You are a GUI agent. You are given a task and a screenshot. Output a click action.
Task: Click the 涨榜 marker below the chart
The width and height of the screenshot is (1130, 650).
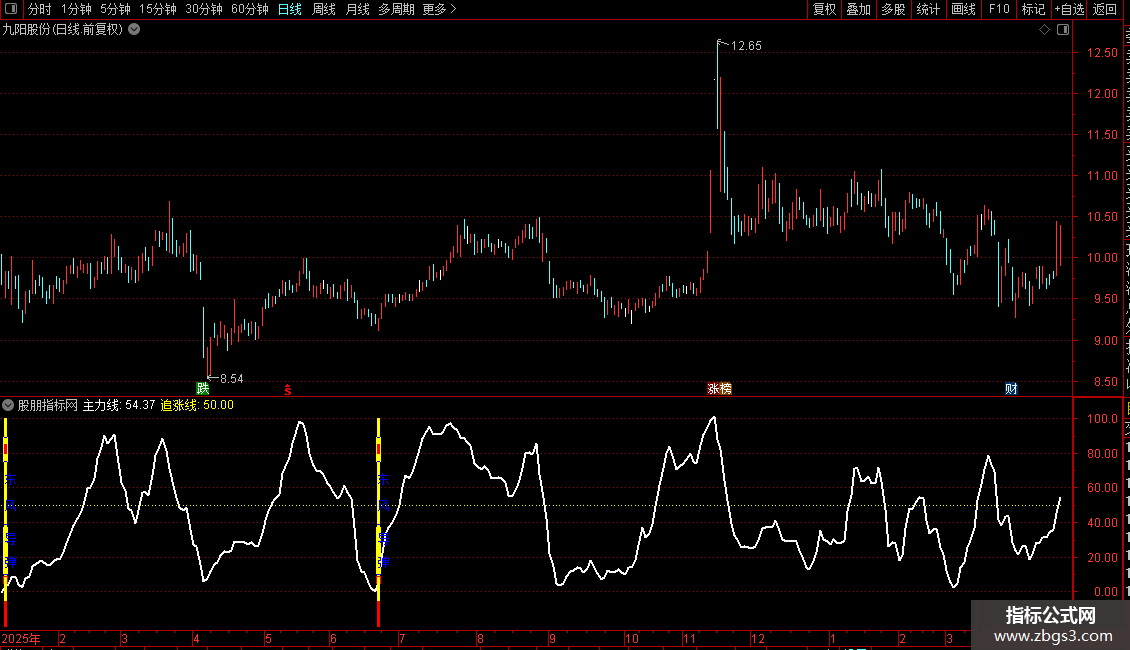click(x=719, y=388)
